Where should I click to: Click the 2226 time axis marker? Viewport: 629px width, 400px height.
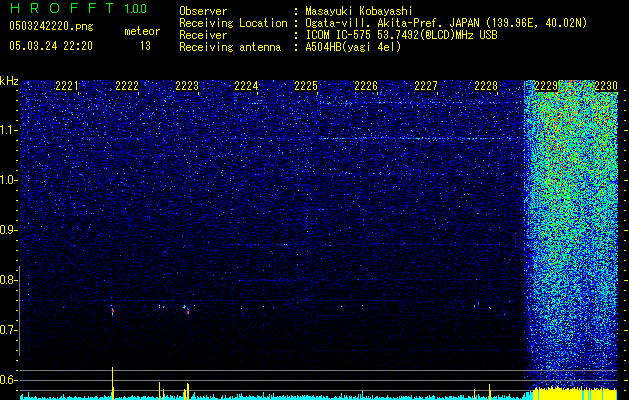[366, 86]
